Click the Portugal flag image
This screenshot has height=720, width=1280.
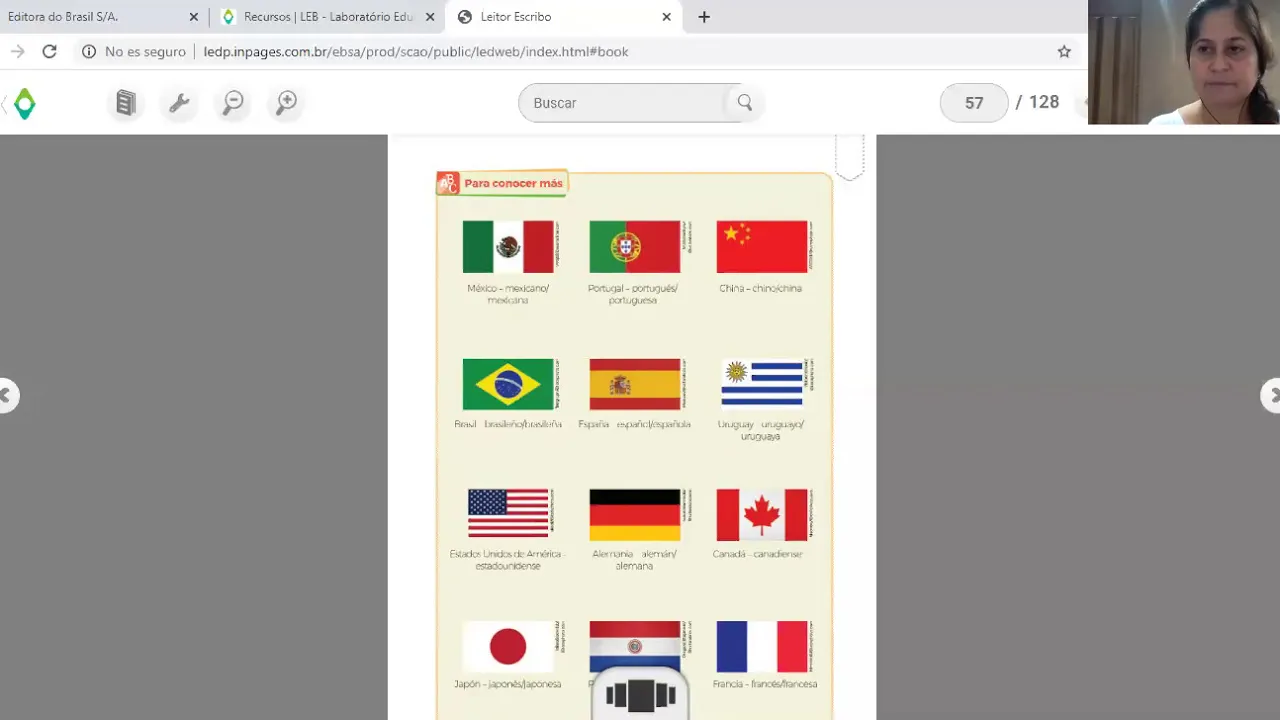coord(634,247)
